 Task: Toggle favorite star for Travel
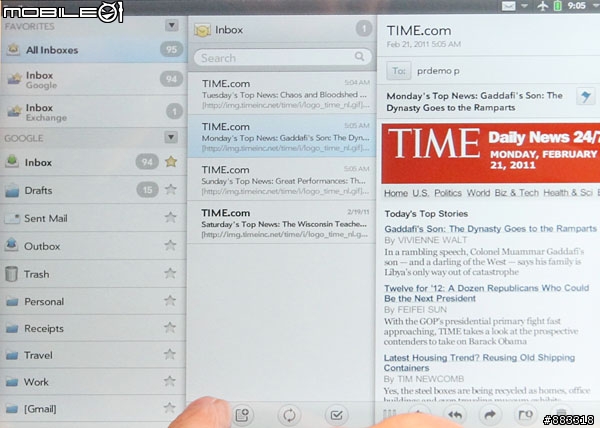tap(170, 354)
